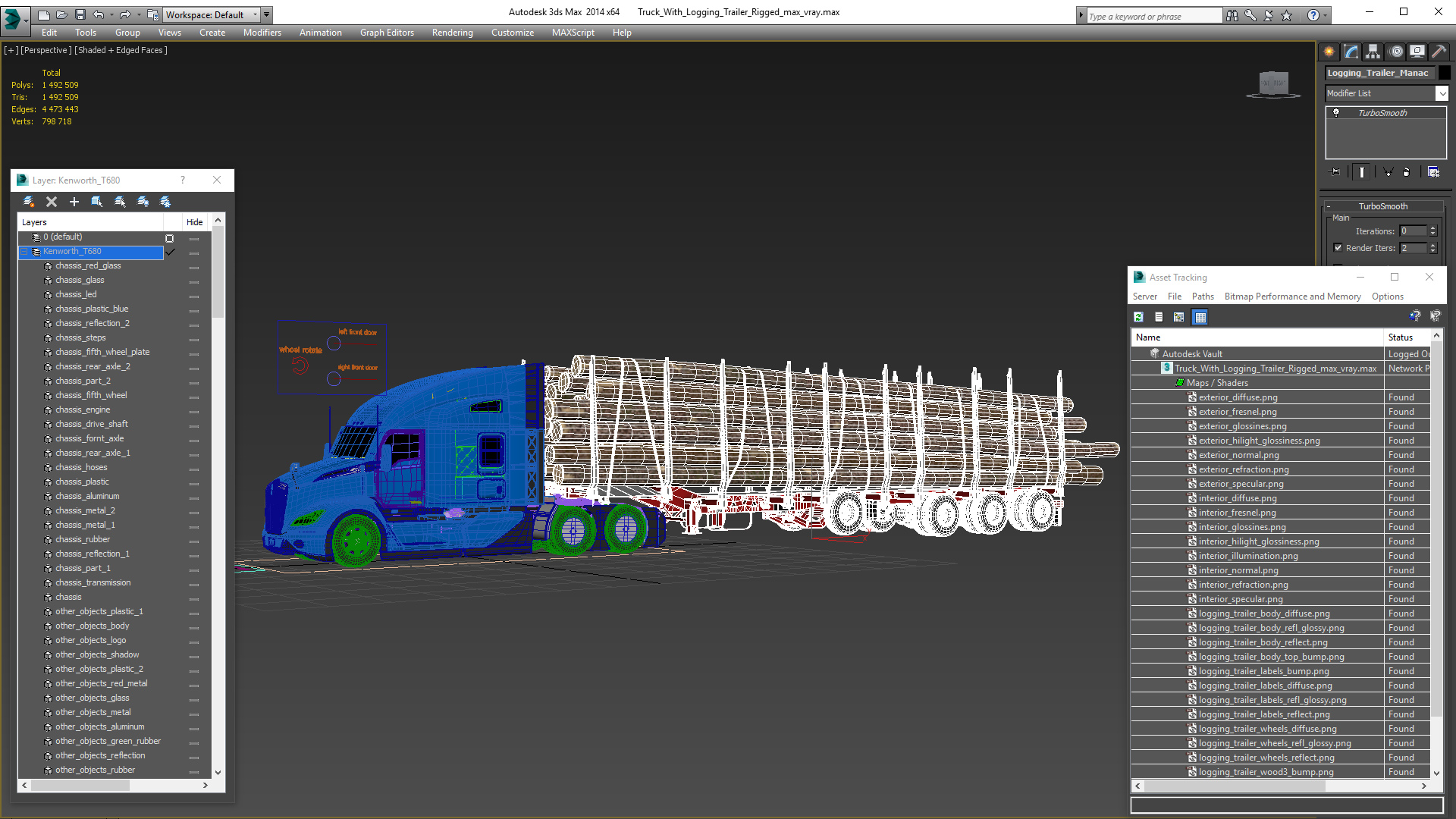Click Freeze All Layers snowflake icon
The image size is (1456, 819).
pyautogui.click(x=165, y=202)
